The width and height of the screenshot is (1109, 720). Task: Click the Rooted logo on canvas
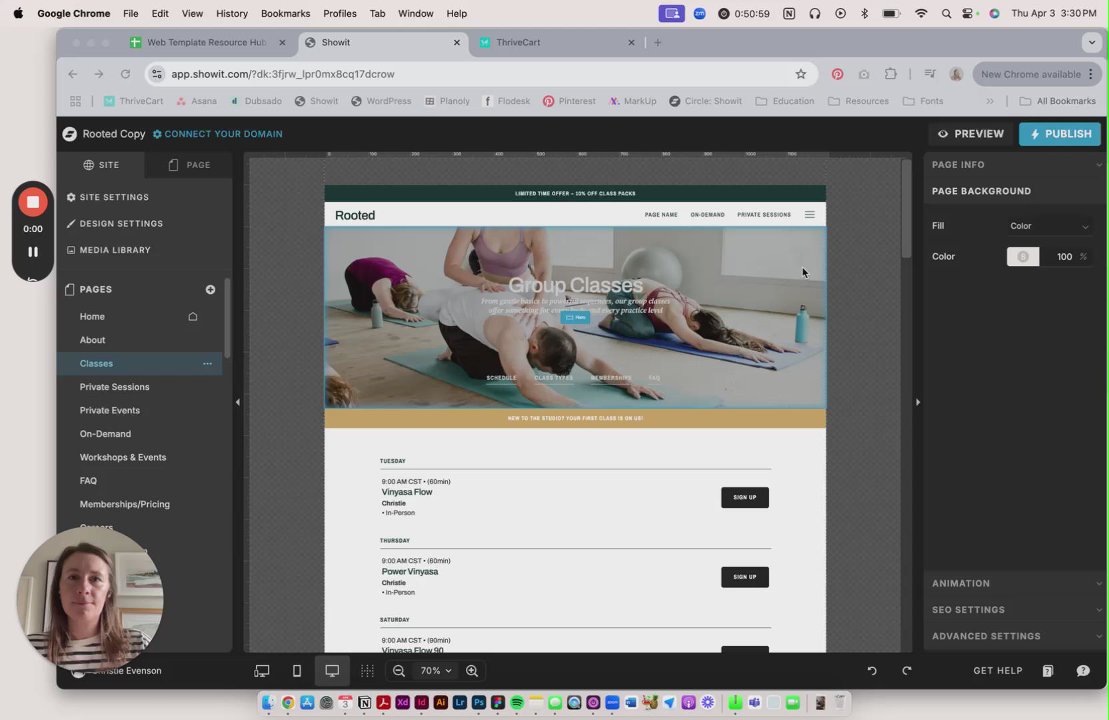[355, 215]
